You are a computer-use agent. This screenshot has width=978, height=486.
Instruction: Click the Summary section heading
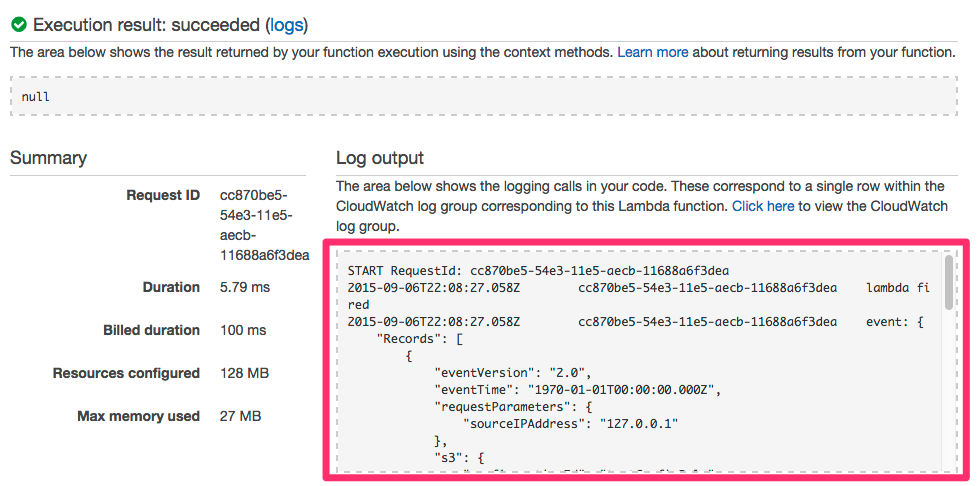tap(48, 158)
